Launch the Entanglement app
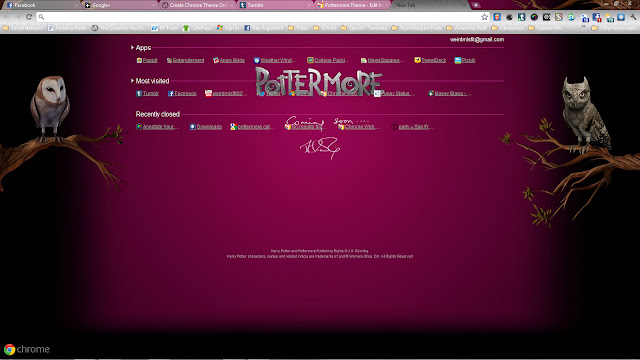 (185, 60)
